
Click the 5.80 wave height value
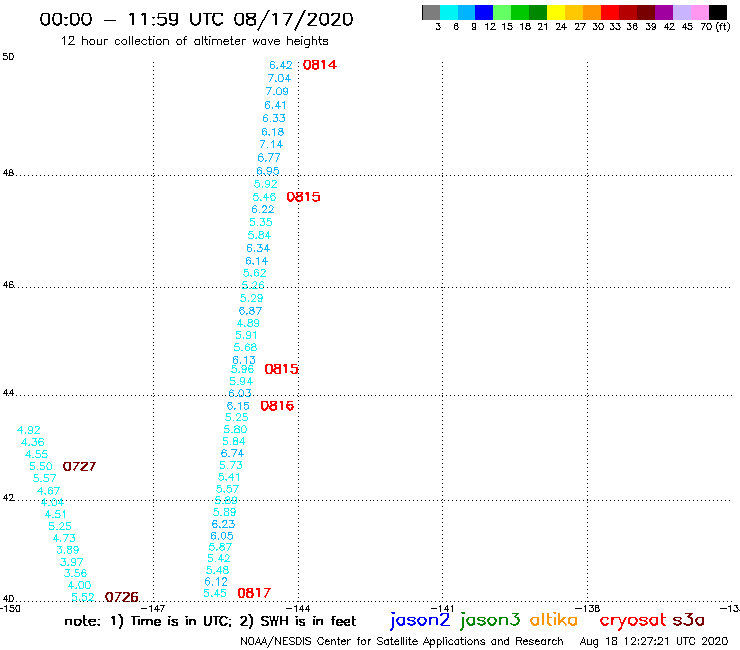tap(235, 429)
